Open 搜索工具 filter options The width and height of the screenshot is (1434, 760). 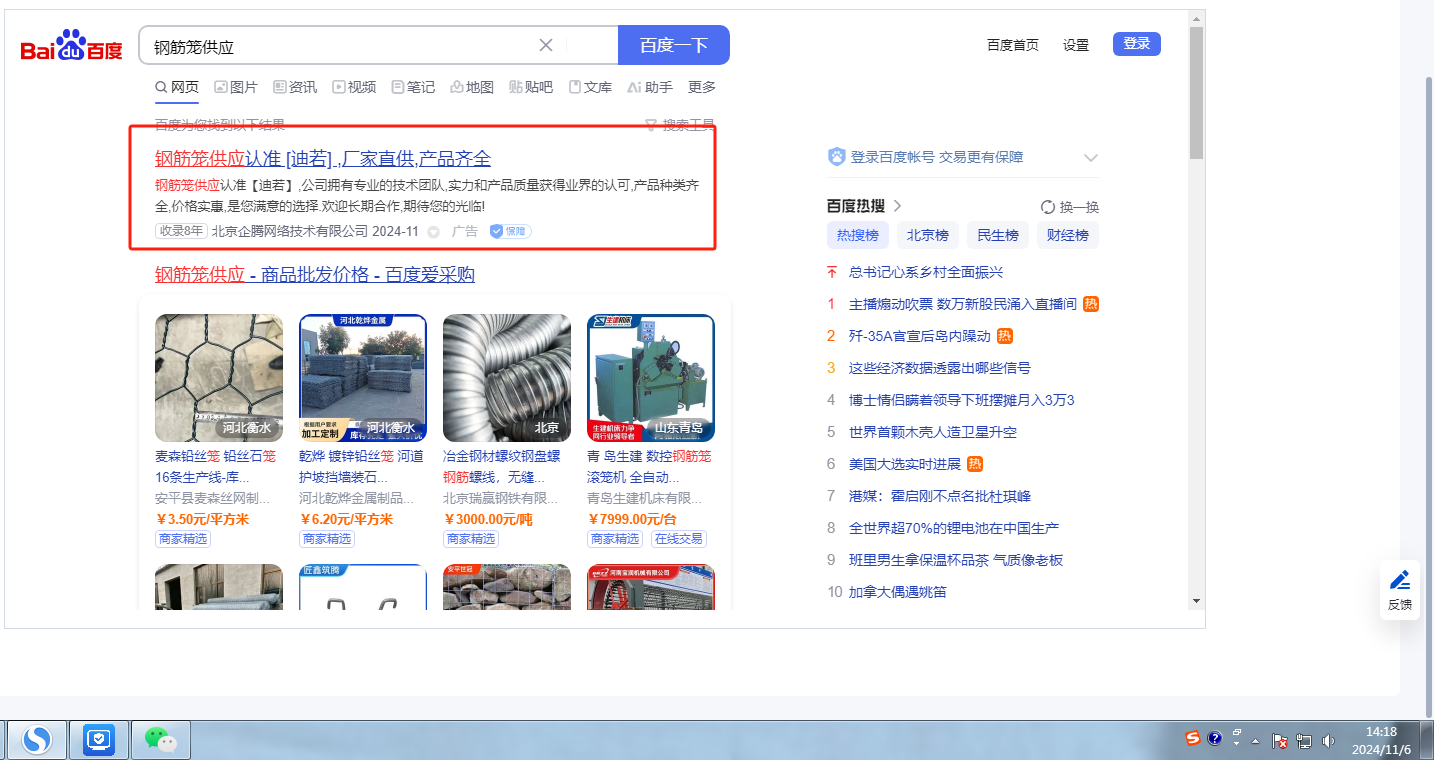point(680,125)
